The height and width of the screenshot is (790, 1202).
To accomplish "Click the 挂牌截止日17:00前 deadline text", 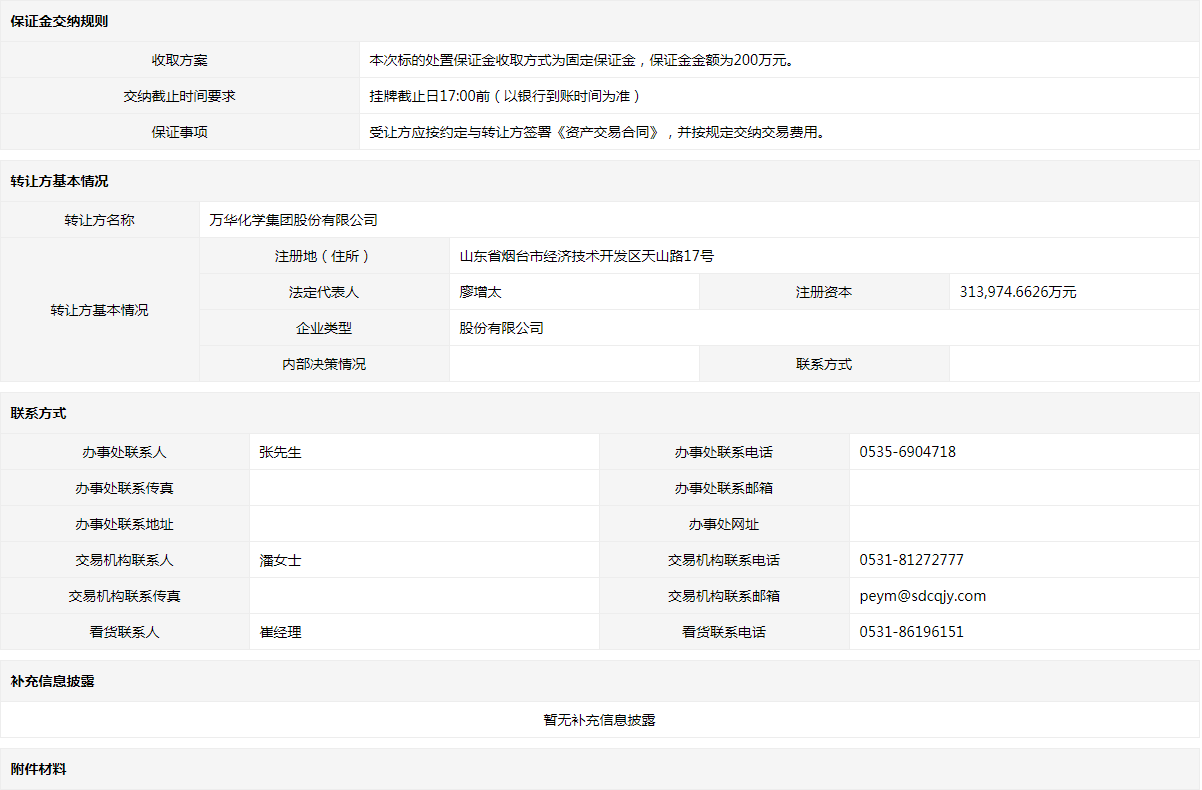I will tap(505, 96).
